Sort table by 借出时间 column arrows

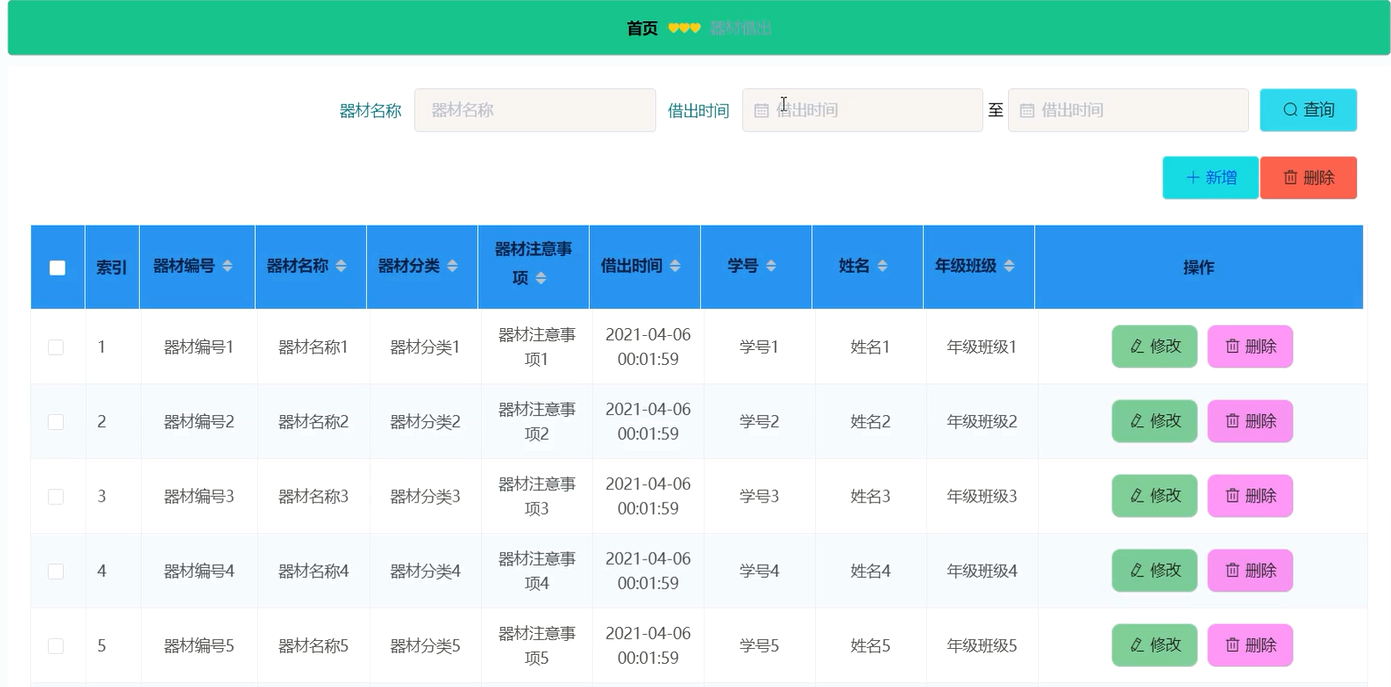pyautogui.click(x=675, y=266)
